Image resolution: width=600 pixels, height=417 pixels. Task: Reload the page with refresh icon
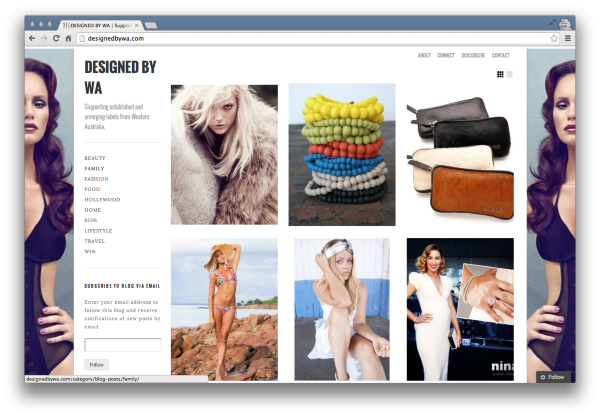point(56,38)
